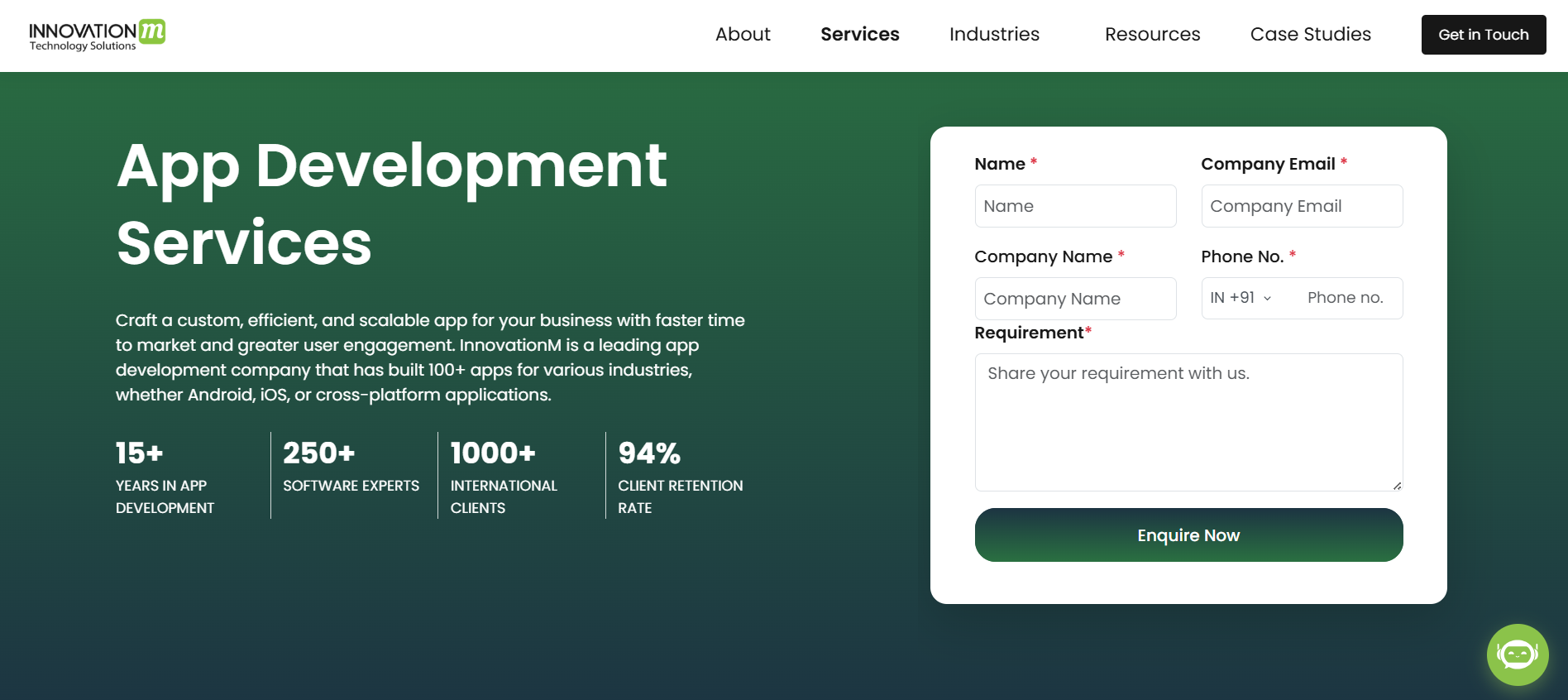Open the Resources menu
The width and height of the screenshot is (1568, 700).
[x=1152, y=35]
